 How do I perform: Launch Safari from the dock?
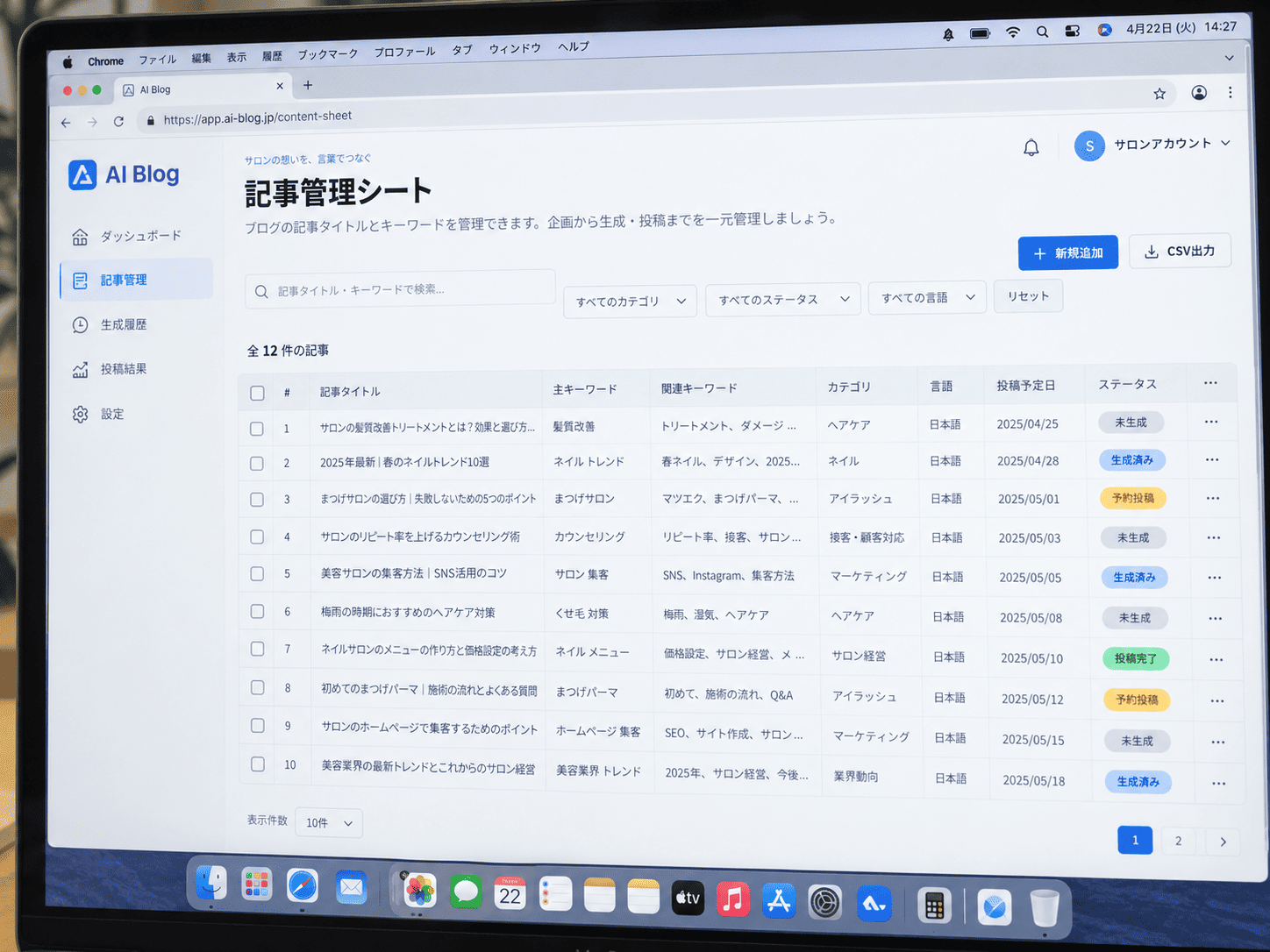pos(303,886)
